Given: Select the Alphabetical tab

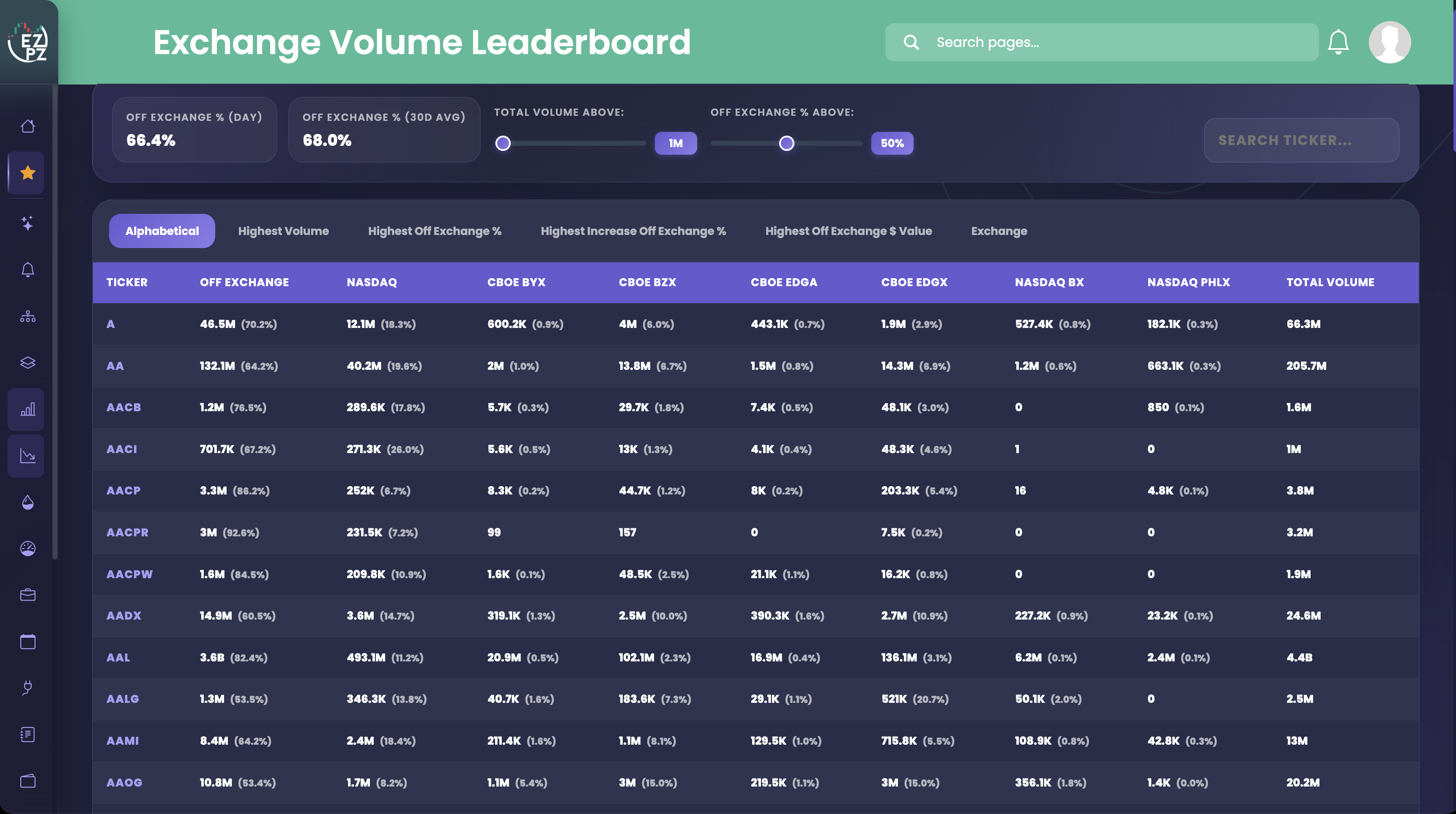Looking at the screenshot, I should (x=162, y=231).
